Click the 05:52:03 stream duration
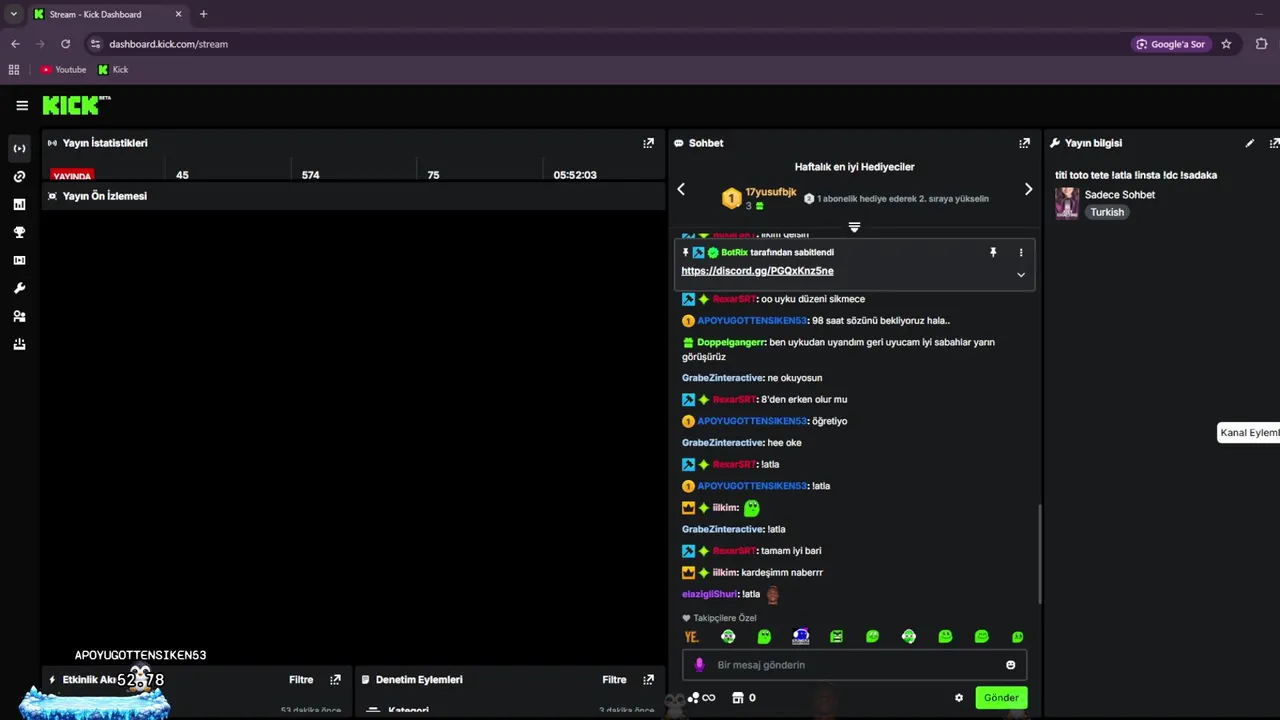 click(575, 175)
